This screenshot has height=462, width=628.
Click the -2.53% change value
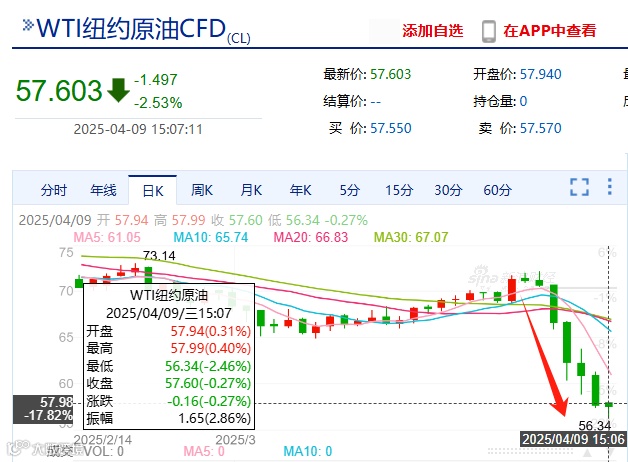pyautogui.click(x=158, y=103)
